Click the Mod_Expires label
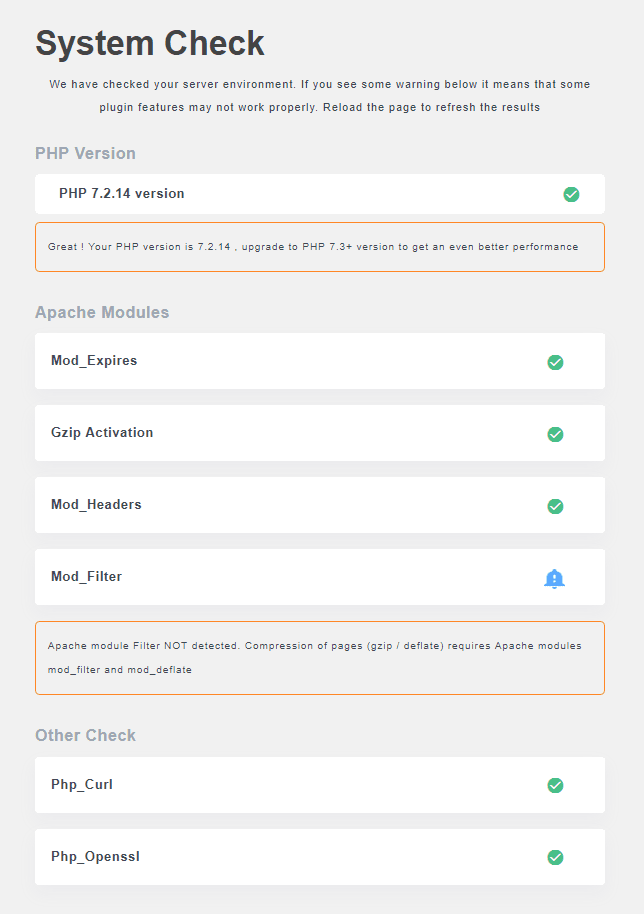Screen dimensions: 644x914 (x=94, y=361)
